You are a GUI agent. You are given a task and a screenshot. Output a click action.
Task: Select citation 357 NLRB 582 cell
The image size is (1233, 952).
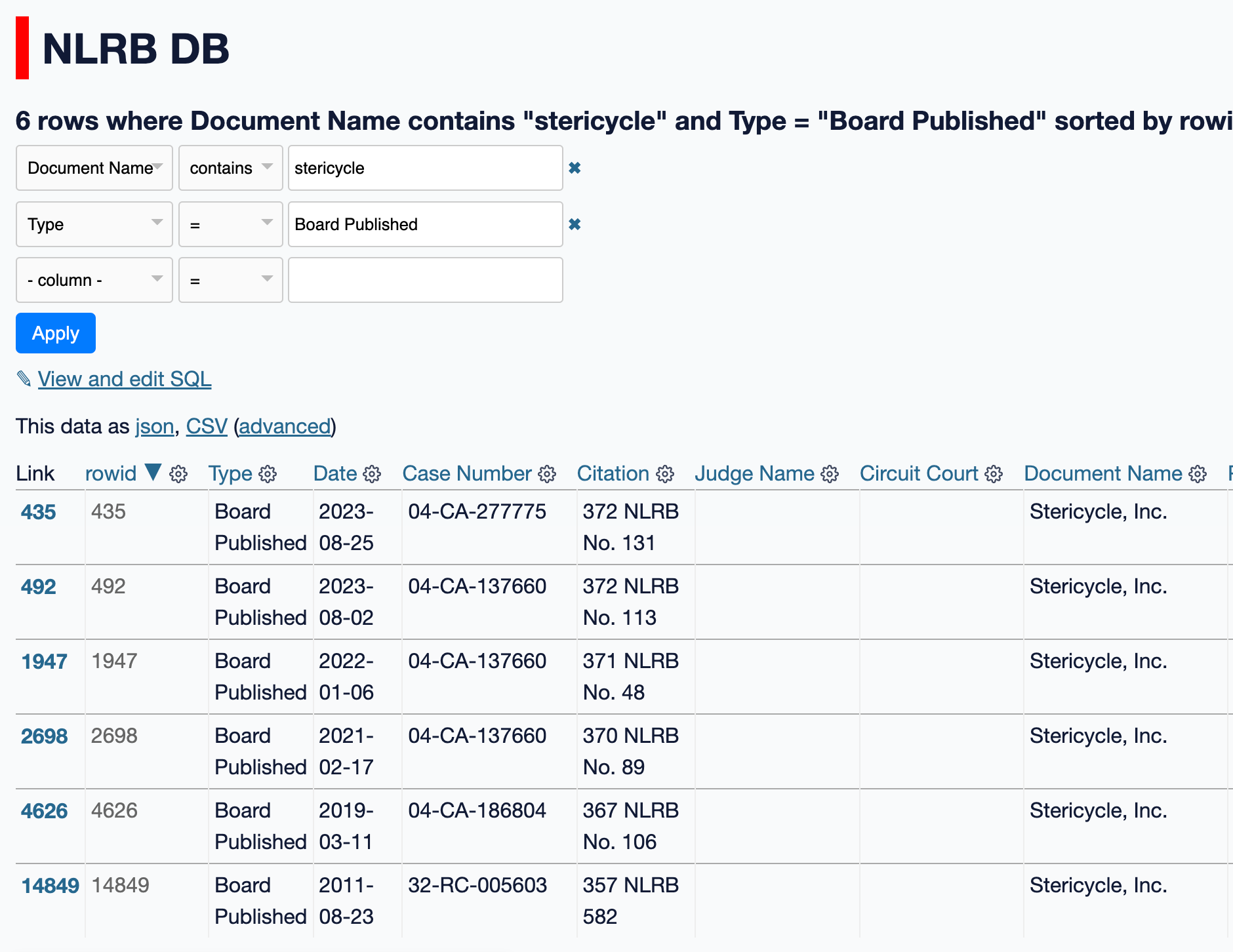tap(636, 901)
